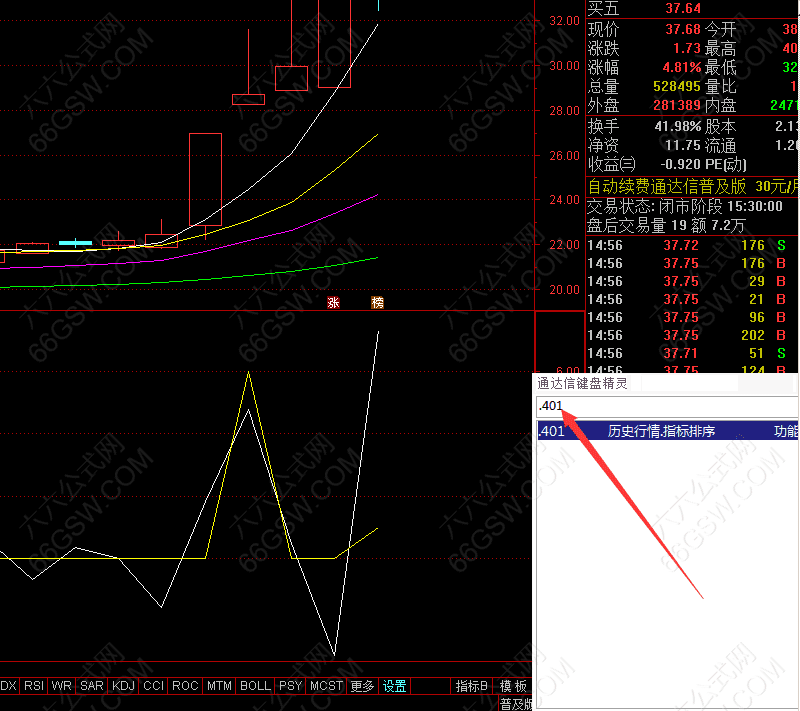Viewport: 800px width, 711px height.
Task: Click the 指标B button
Action: [x=471, y=686]
